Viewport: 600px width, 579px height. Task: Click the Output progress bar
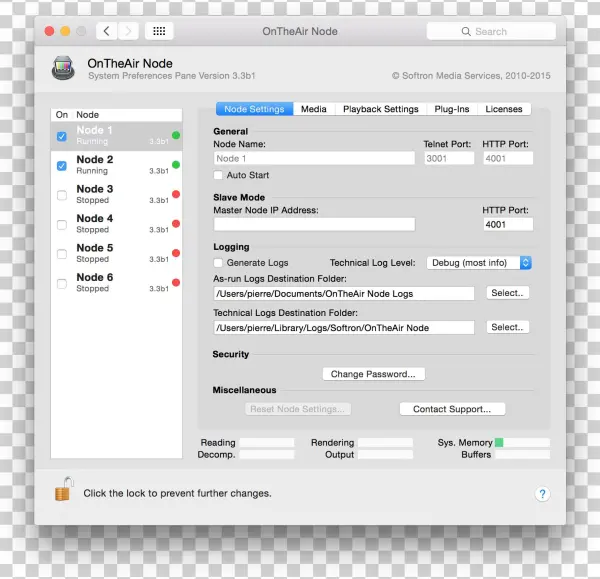tap(385, 455)
